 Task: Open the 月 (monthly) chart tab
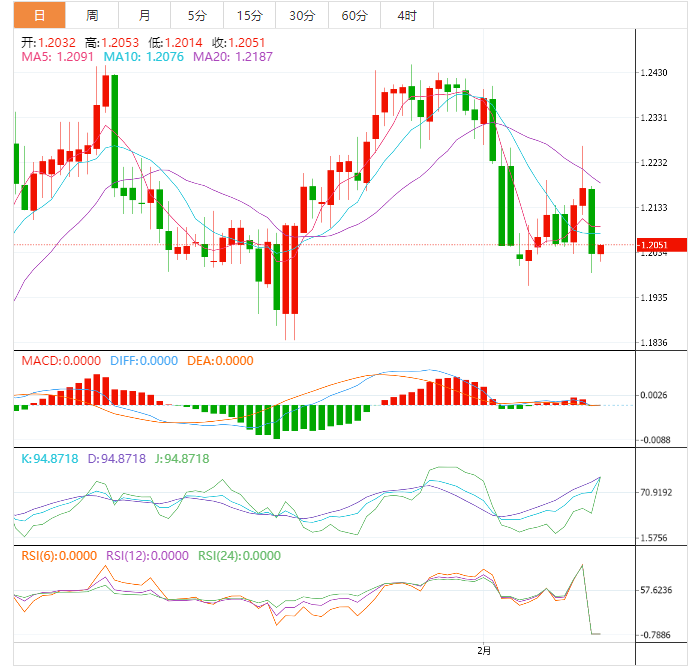[x=145, y=15]
